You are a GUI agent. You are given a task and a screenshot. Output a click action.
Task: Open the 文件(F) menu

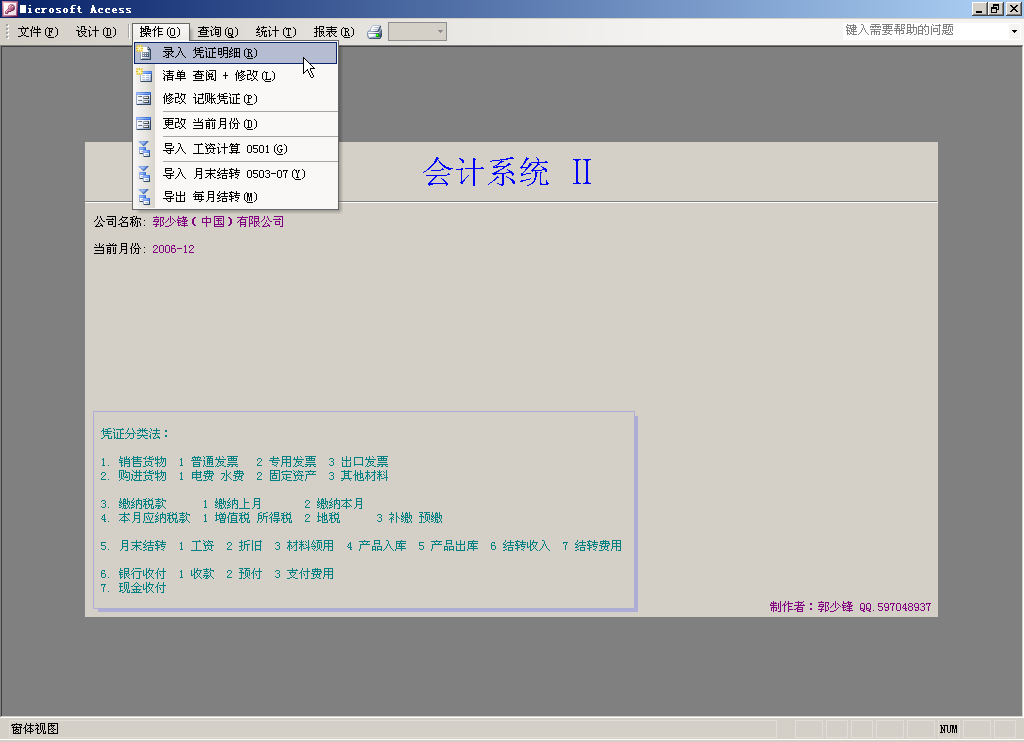pos(38,32)
